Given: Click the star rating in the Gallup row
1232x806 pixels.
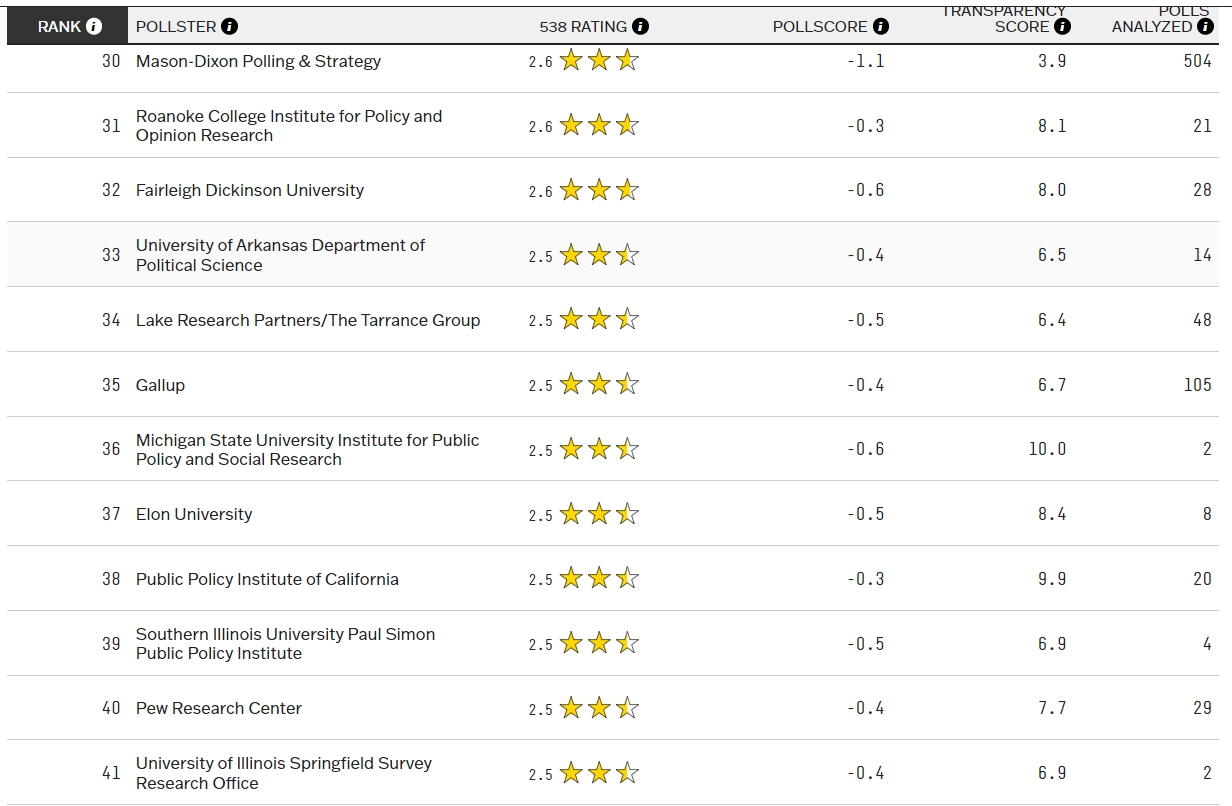Looking at the screenshot, I should point(599,385).
